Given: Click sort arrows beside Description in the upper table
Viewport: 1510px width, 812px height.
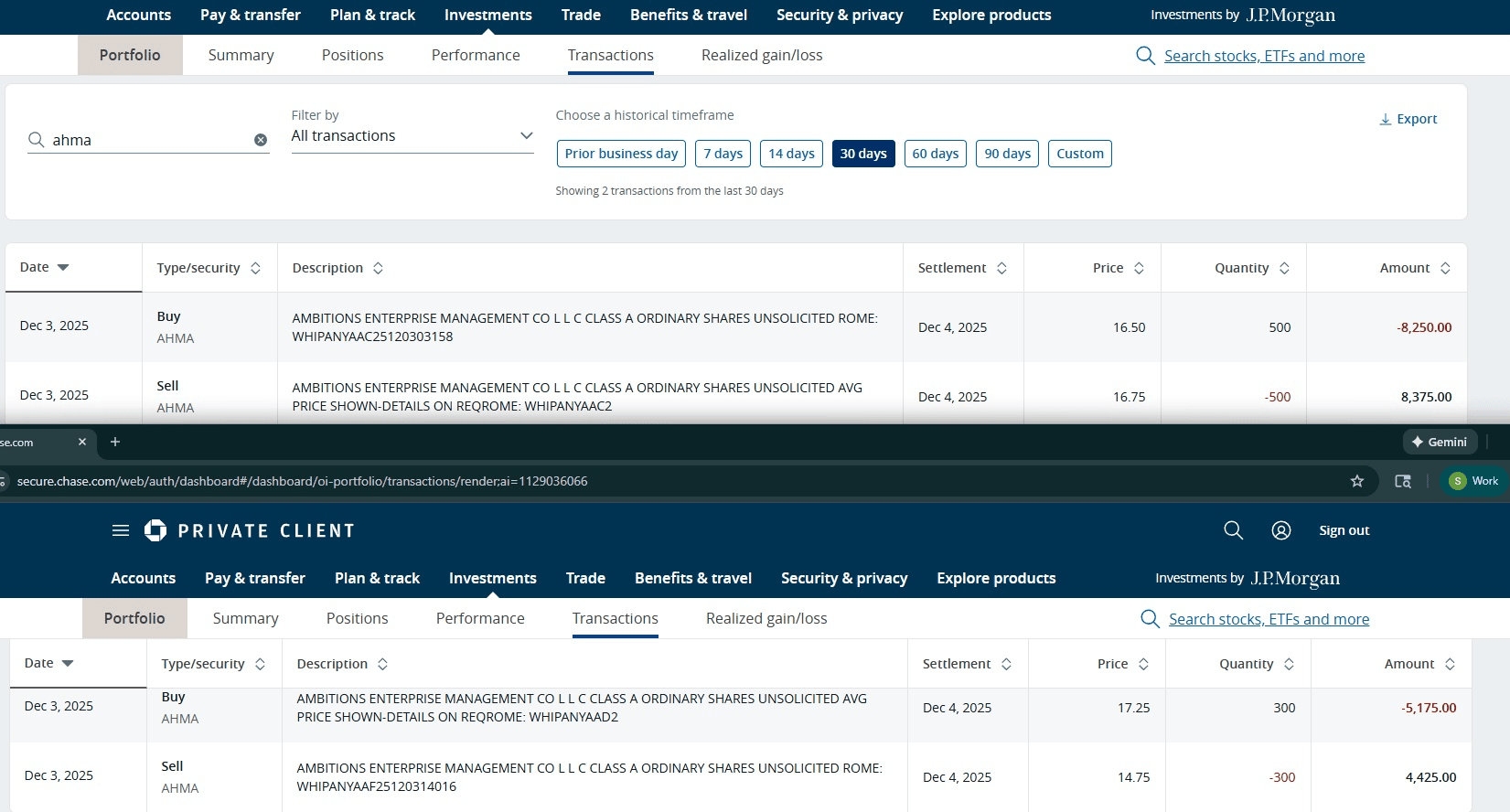Looking at the screenshot, I should coord(378,268).
